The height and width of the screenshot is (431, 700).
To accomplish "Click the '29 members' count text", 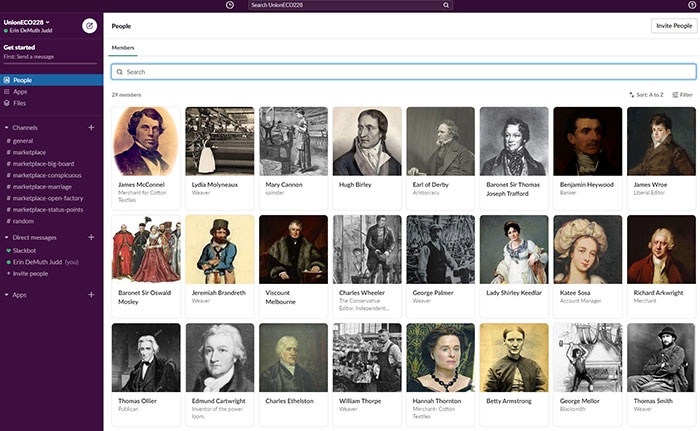I will [126, 95].
